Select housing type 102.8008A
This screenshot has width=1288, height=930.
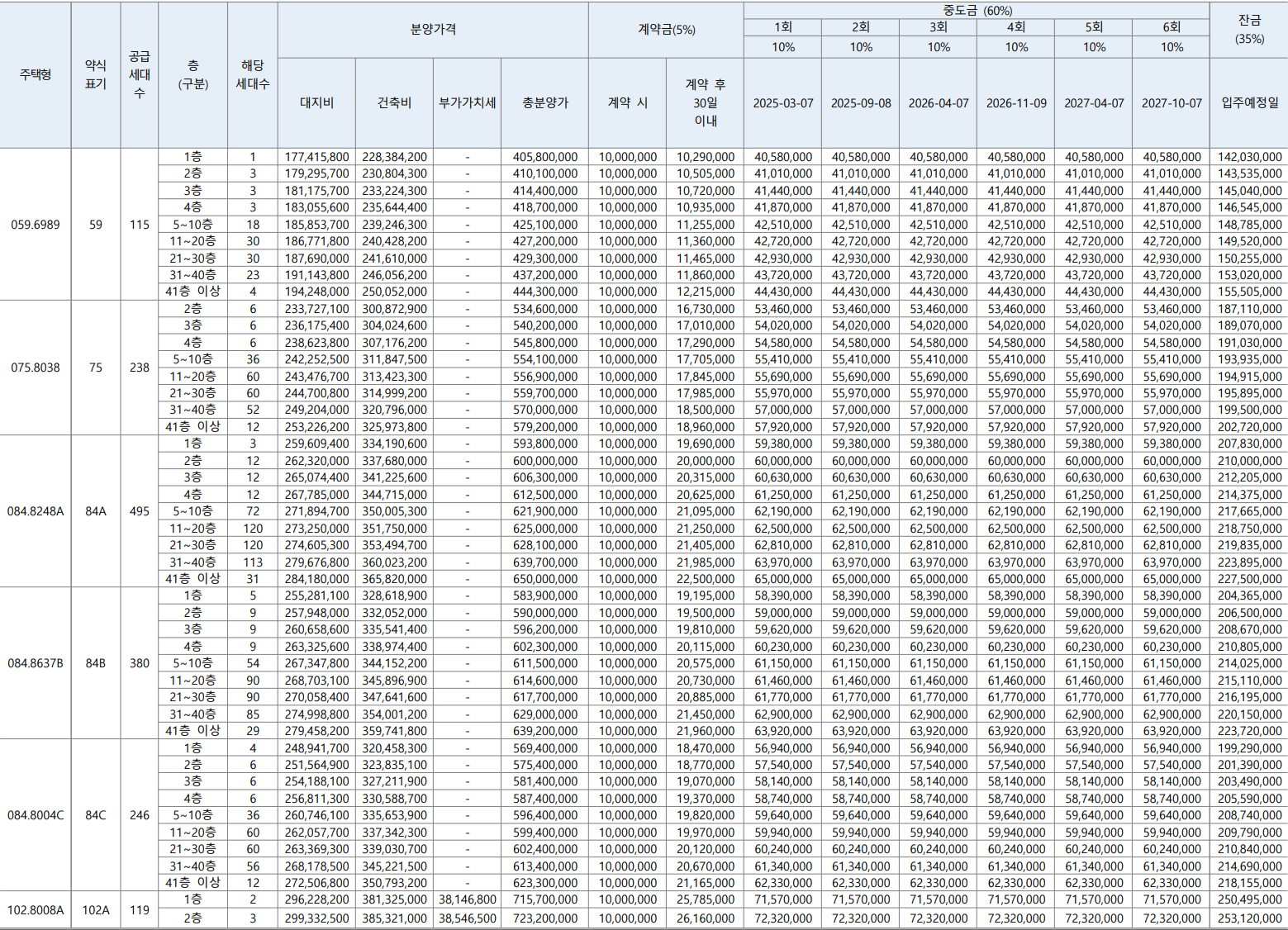tap(36, 910)
